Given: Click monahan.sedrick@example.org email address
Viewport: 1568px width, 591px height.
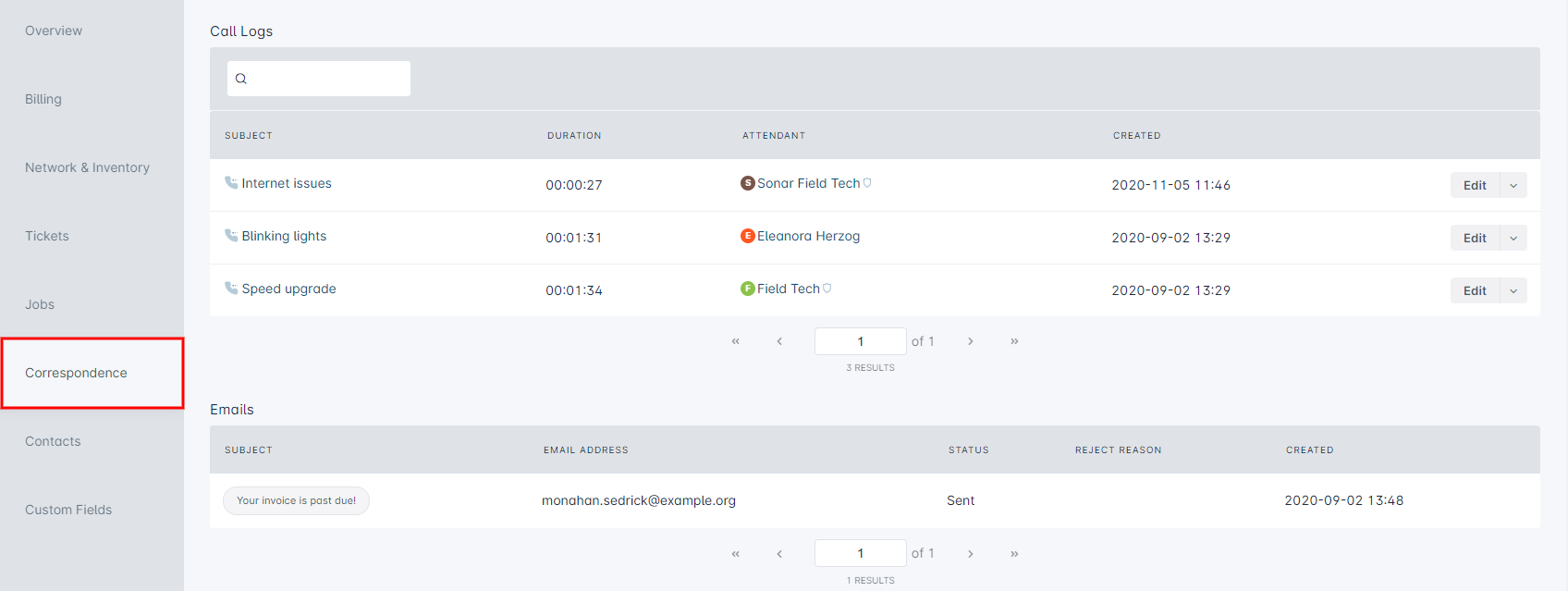Looking at the screenshot, I should coord(639,500).
